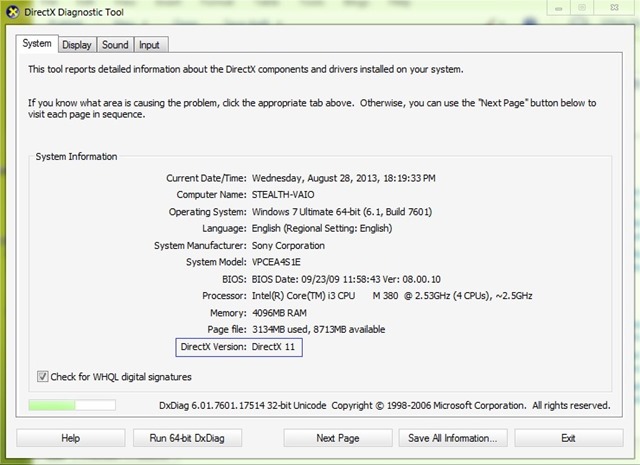Switch to the Display tab
640x465 pixels.
pyautogui.click(x=77, y=45)
